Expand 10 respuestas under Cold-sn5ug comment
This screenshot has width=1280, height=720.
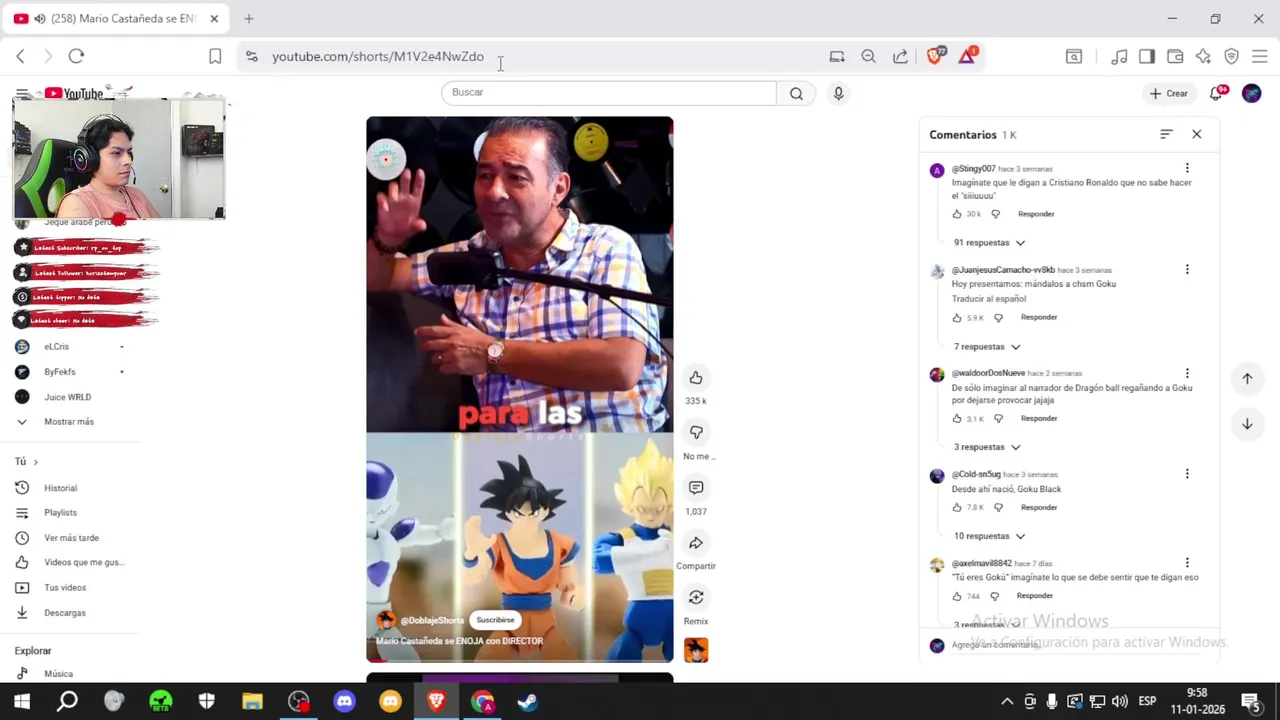tap(989, 536)
